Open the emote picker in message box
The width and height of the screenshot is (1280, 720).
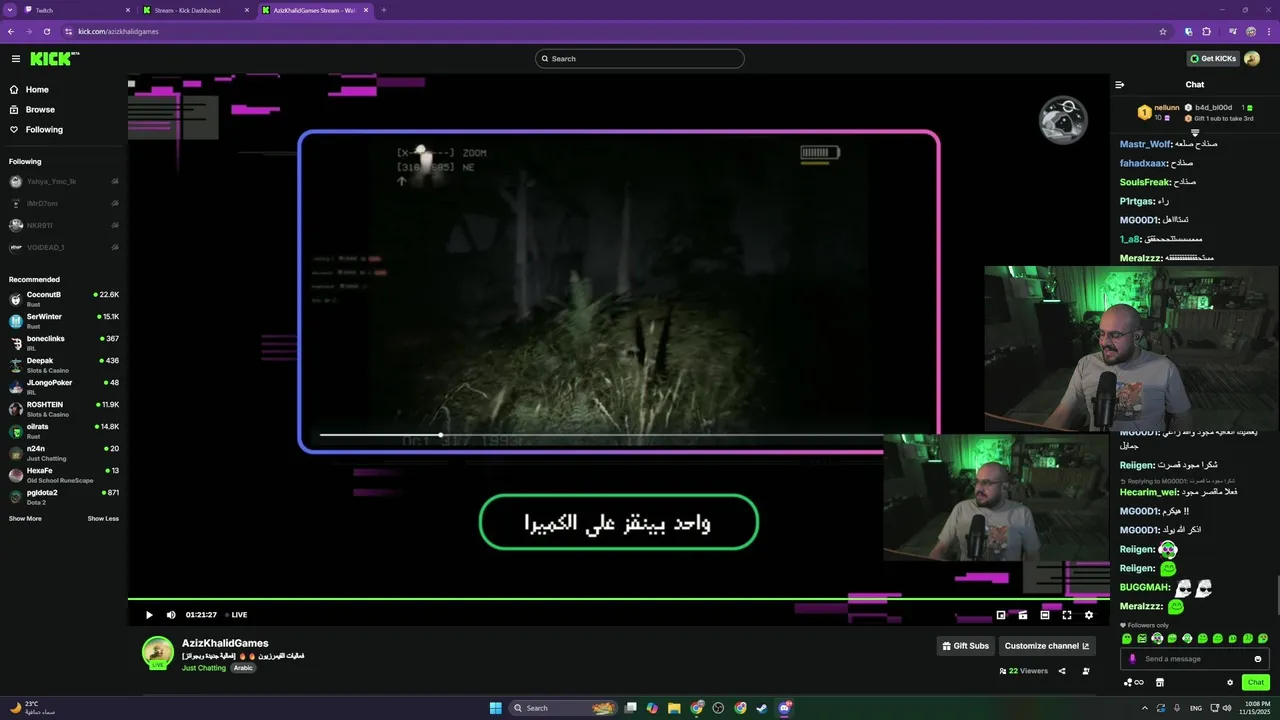pos(1258,659)
